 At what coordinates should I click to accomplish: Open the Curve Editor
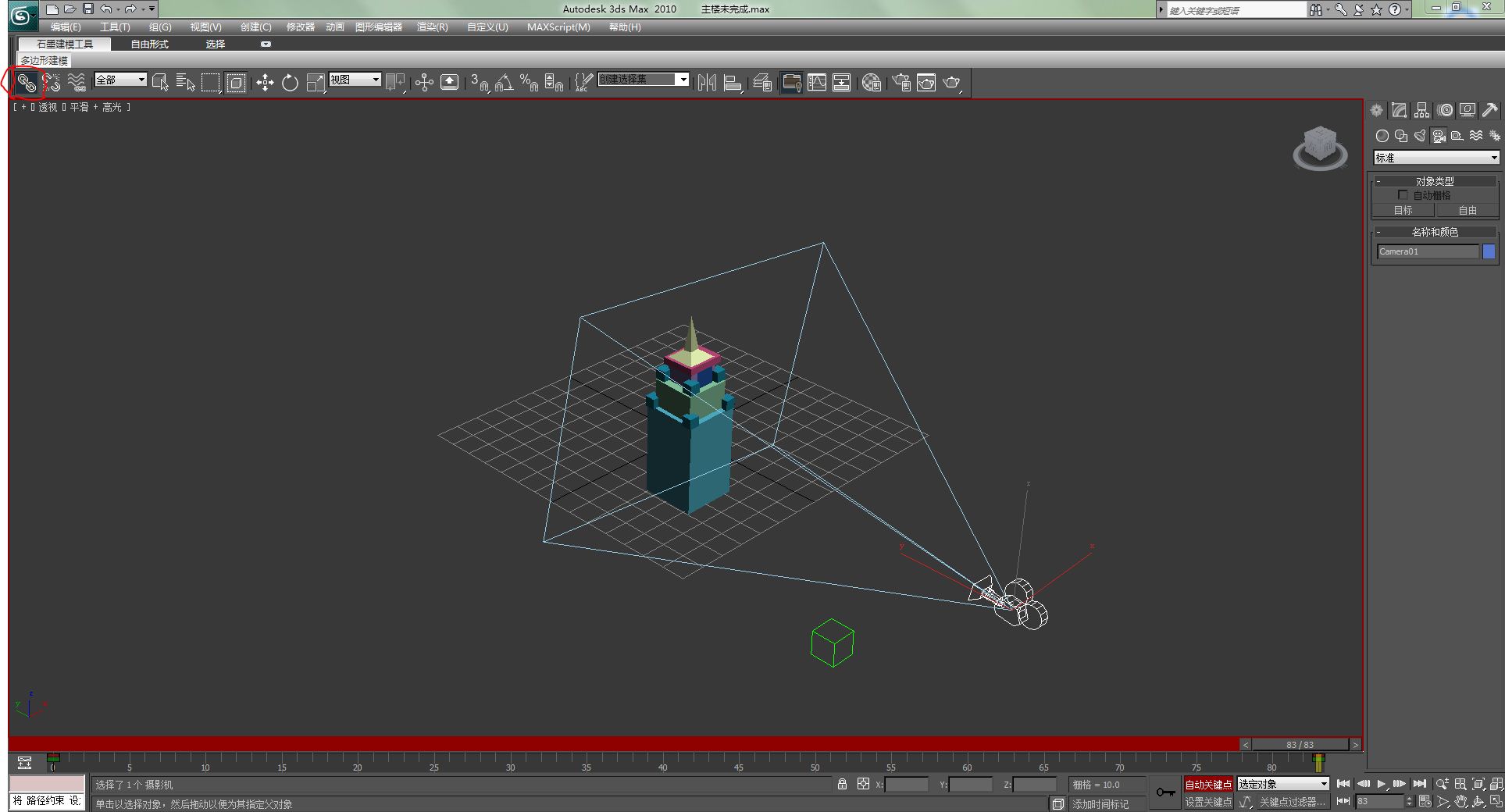coord(816,83)
